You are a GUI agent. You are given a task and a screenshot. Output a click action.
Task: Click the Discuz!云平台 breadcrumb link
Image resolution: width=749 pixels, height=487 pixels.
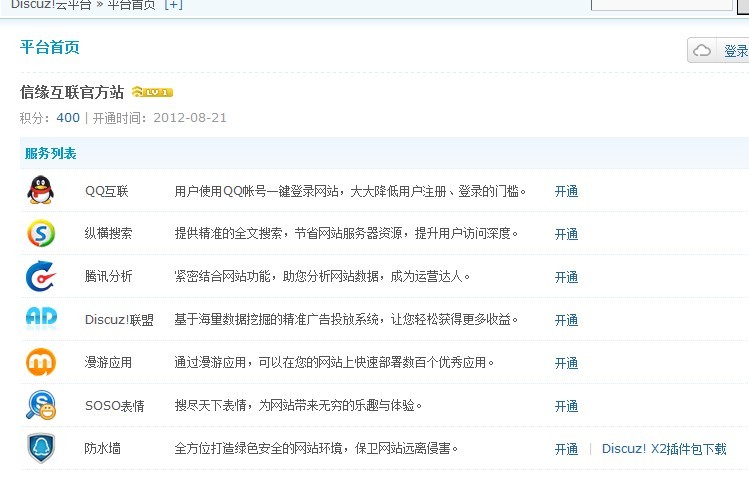click(51, 5)
